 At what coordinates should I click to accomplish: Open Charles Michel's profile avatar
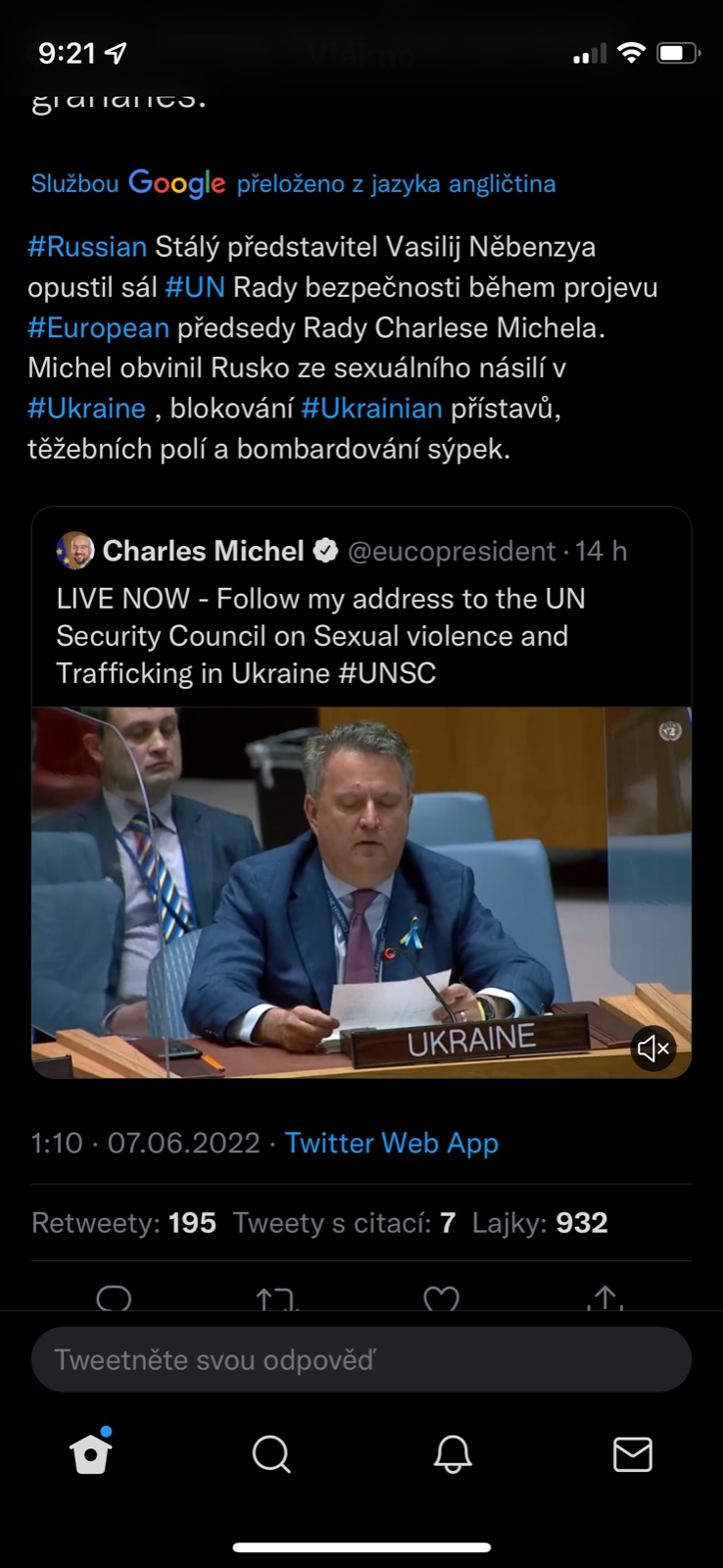pos(75,551)
